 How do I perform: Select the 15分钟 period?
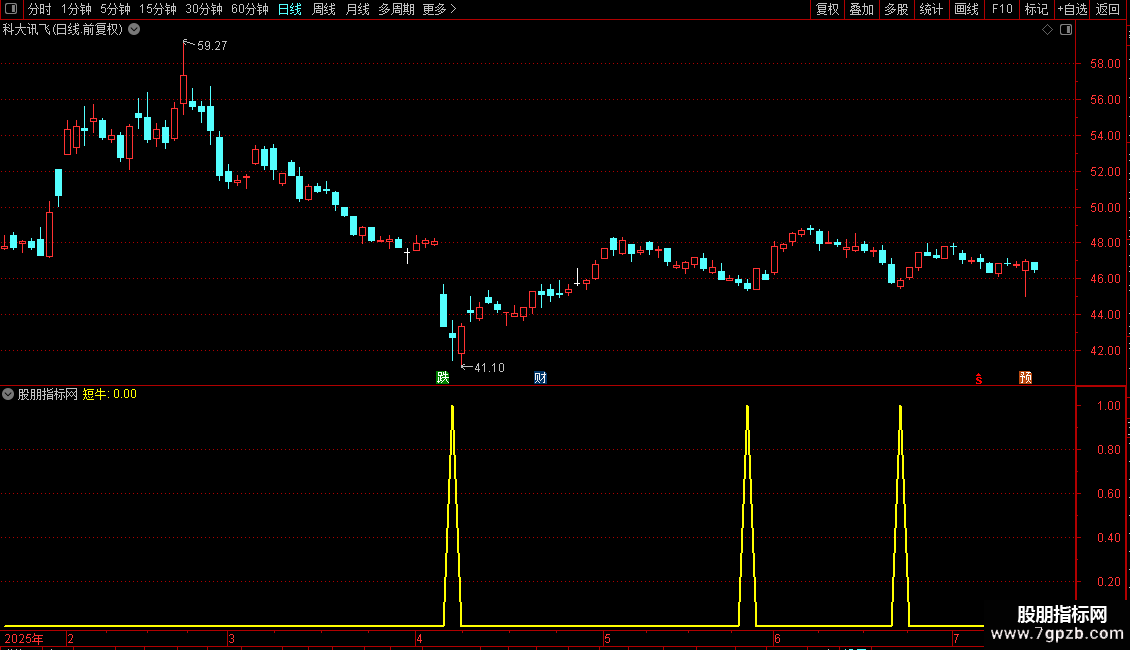click(158, 9)
